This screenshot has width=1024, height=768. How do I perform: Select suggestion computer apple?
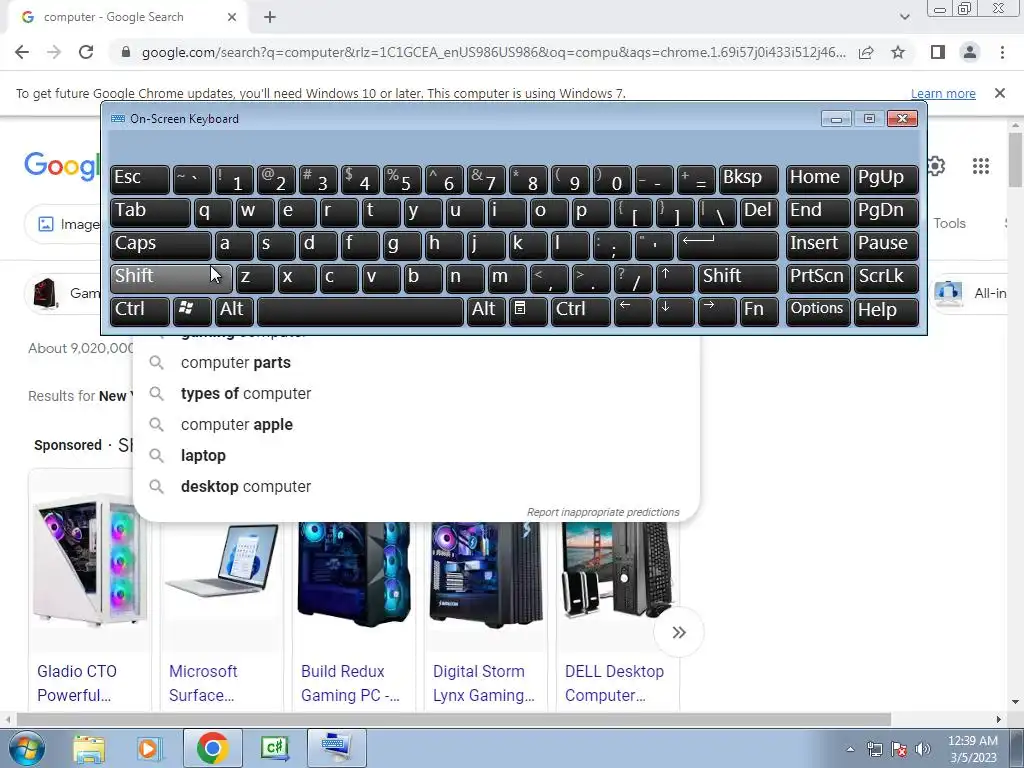(x=416, y=424)
